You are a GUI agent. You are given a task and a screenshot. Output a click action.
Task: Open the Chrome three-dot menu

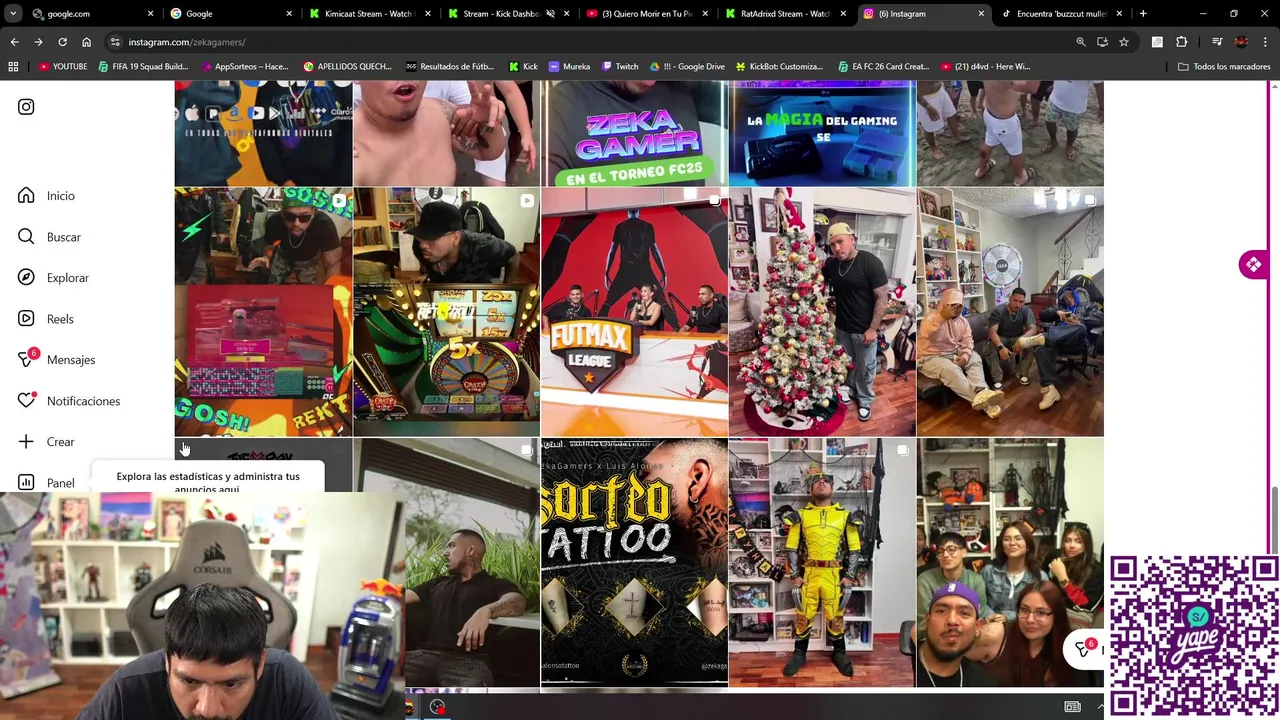[1265, 42]
